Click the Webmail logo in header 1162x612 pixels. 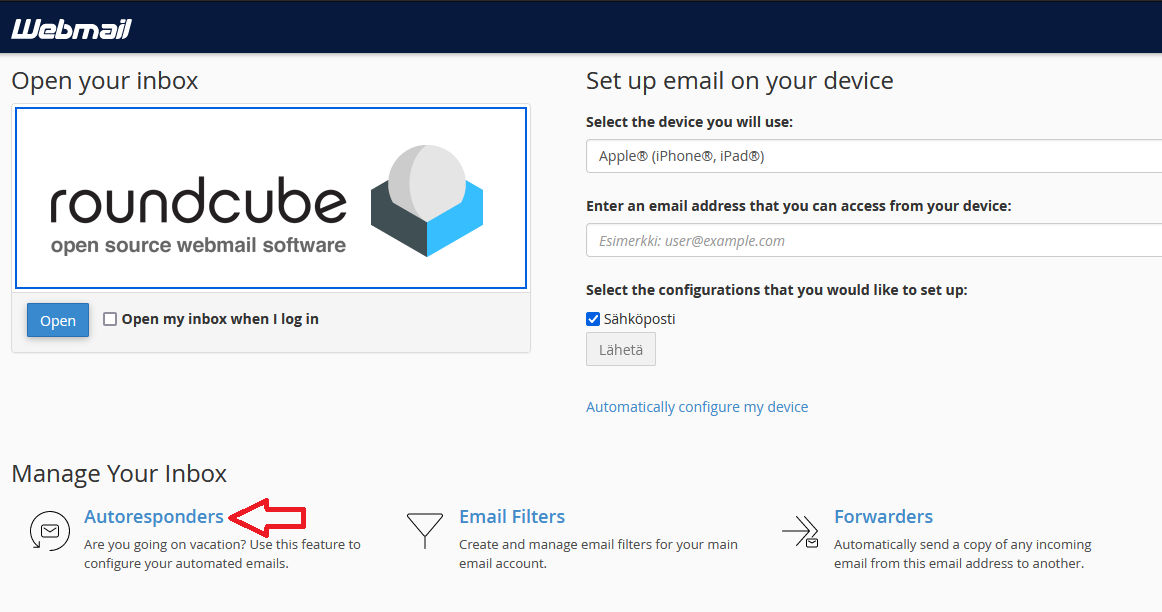click(71, 29)
